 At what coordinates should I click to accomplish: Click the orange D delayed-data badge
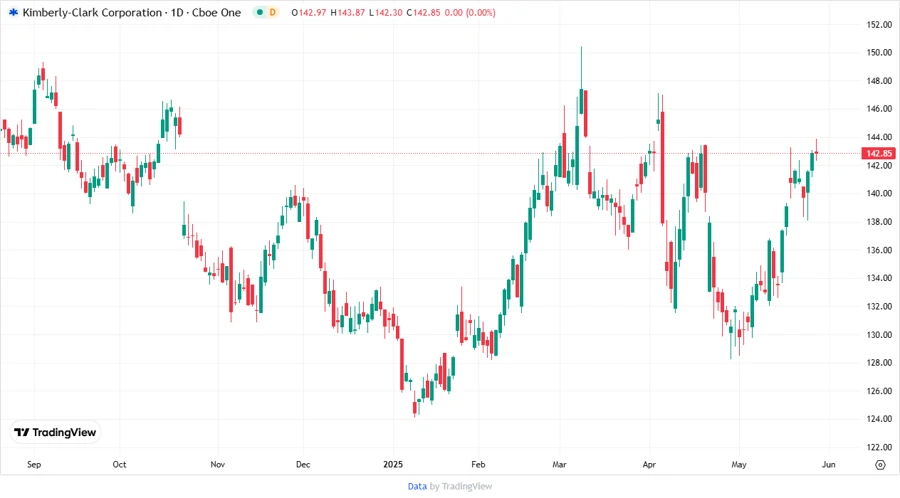pyautogui.click(x=274, y=13)
